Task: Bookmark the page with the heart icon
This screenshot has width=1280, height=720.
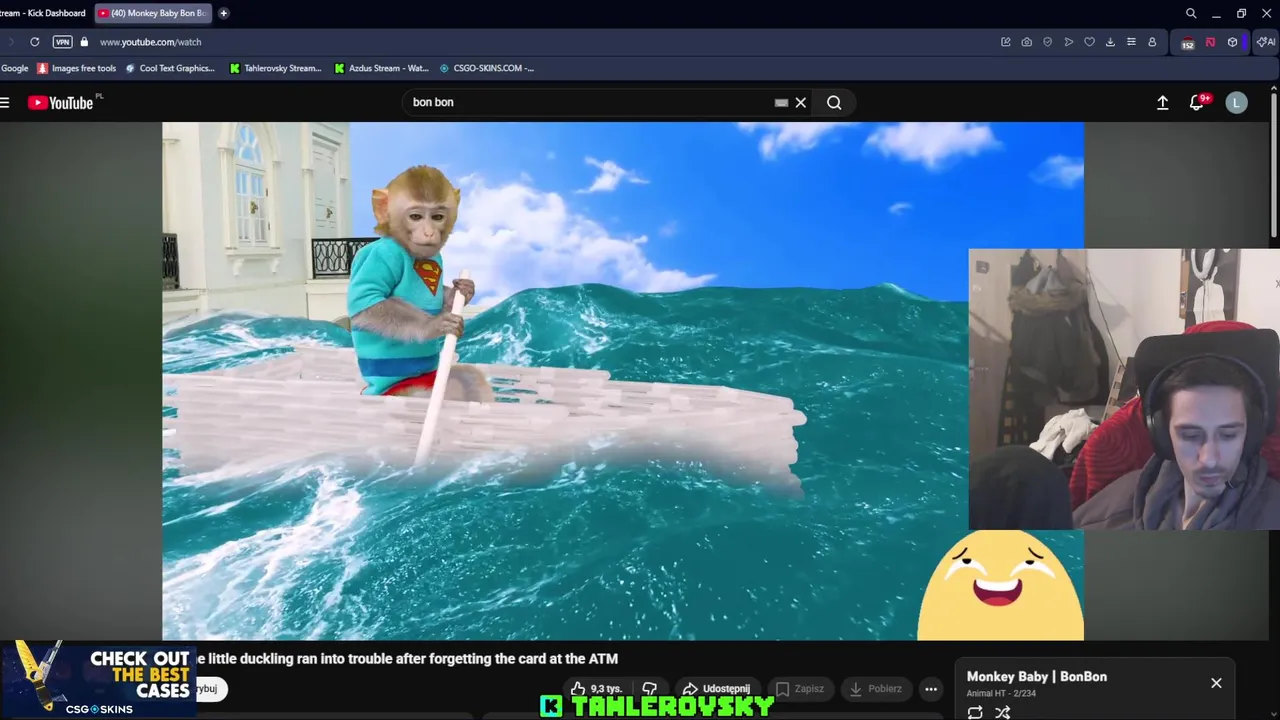Action: pos(1090,42)
